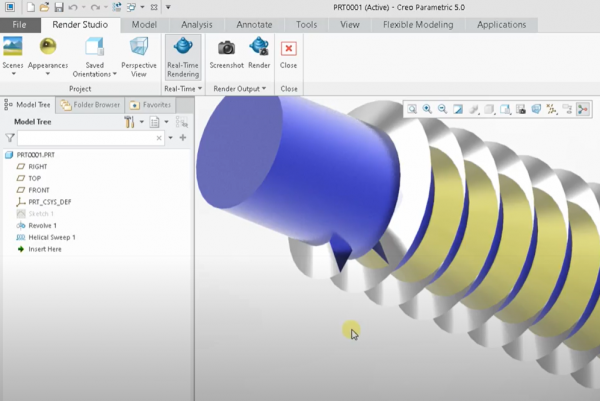Click the Zoom In magnifier icon

point(428,108)
